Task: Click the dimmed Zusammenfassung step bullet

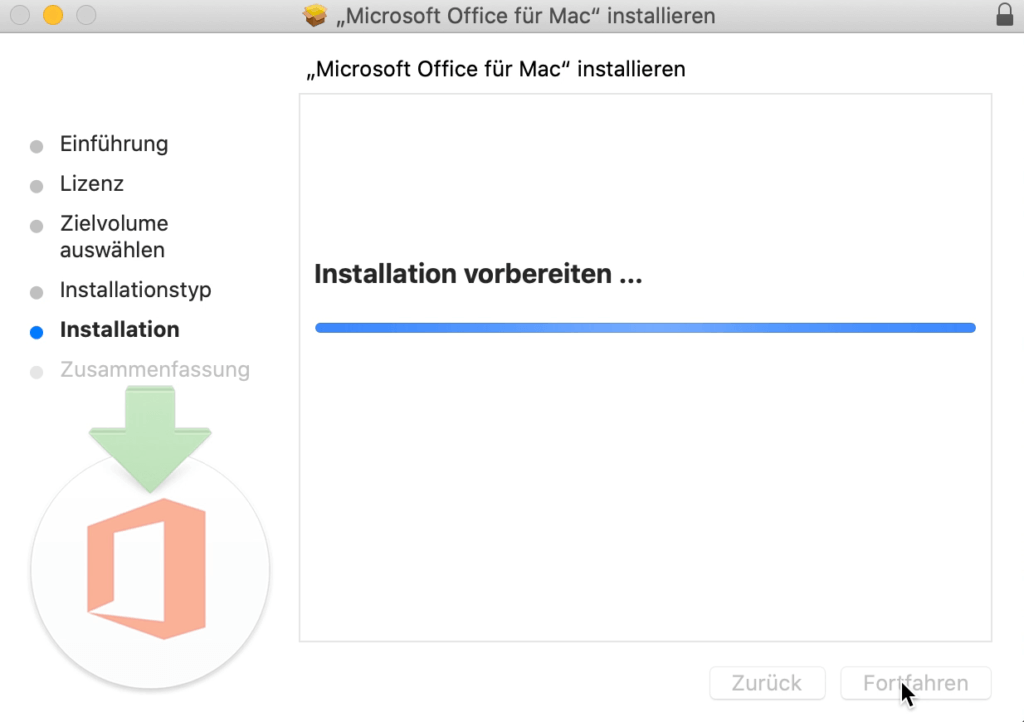Action: 36,370
